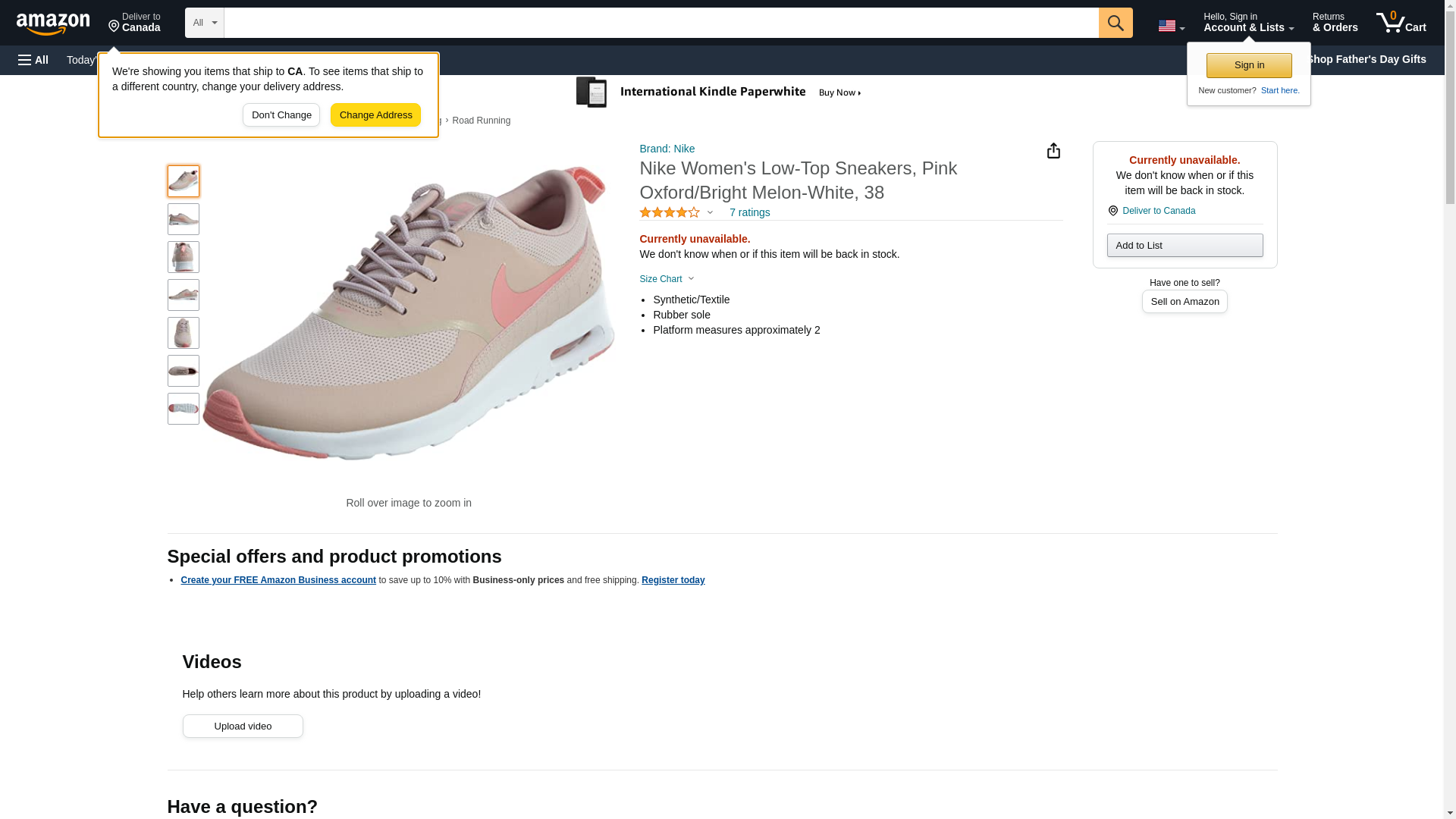Screen dimensions: 1456x819
Task: Expand the search category All dropdown
Action: [x=204, y=23]
